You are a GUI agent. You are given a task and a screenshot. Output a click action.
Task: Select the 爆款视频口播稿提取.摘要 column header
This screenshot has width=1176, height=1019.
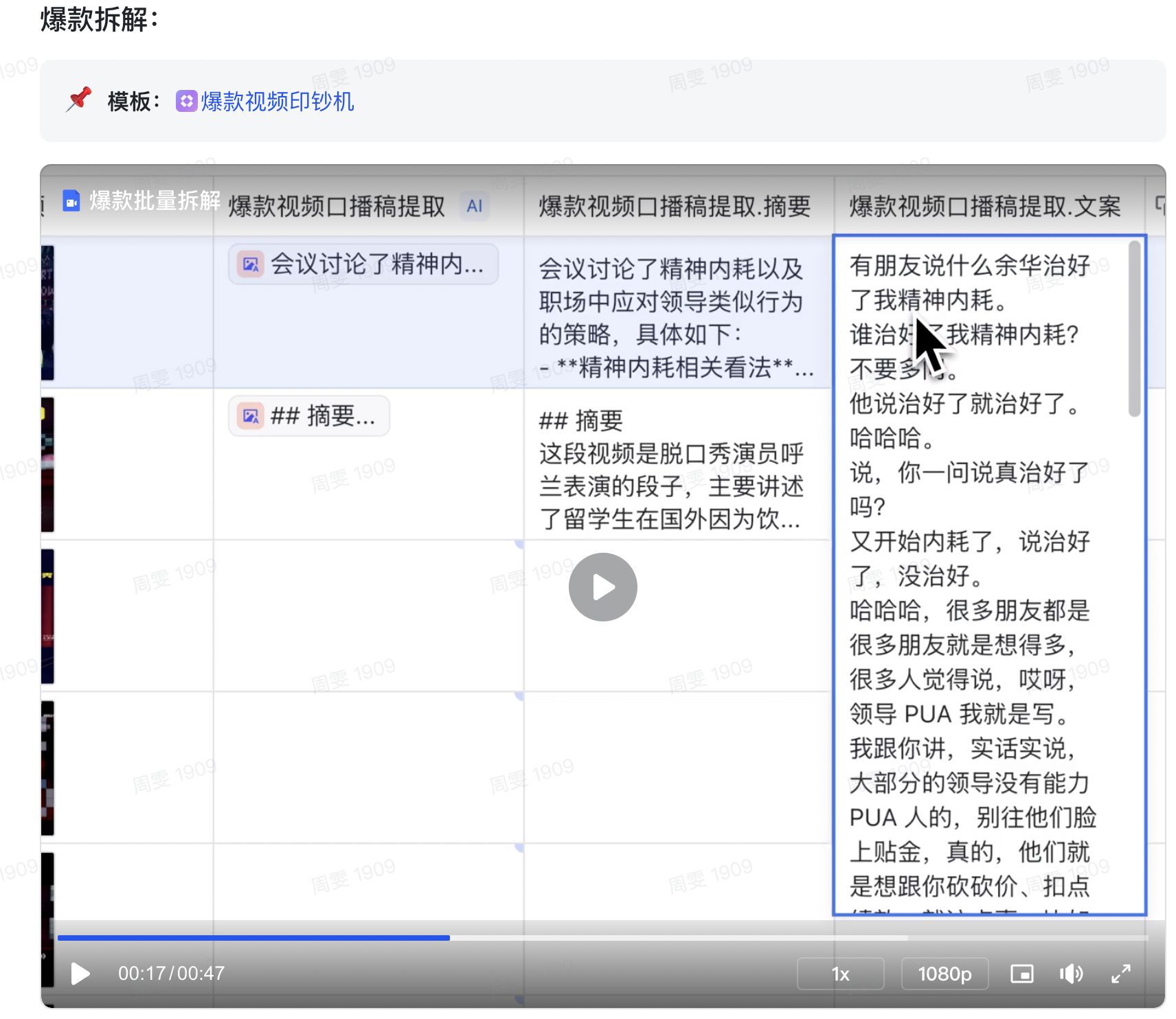[x=675, y=206]
